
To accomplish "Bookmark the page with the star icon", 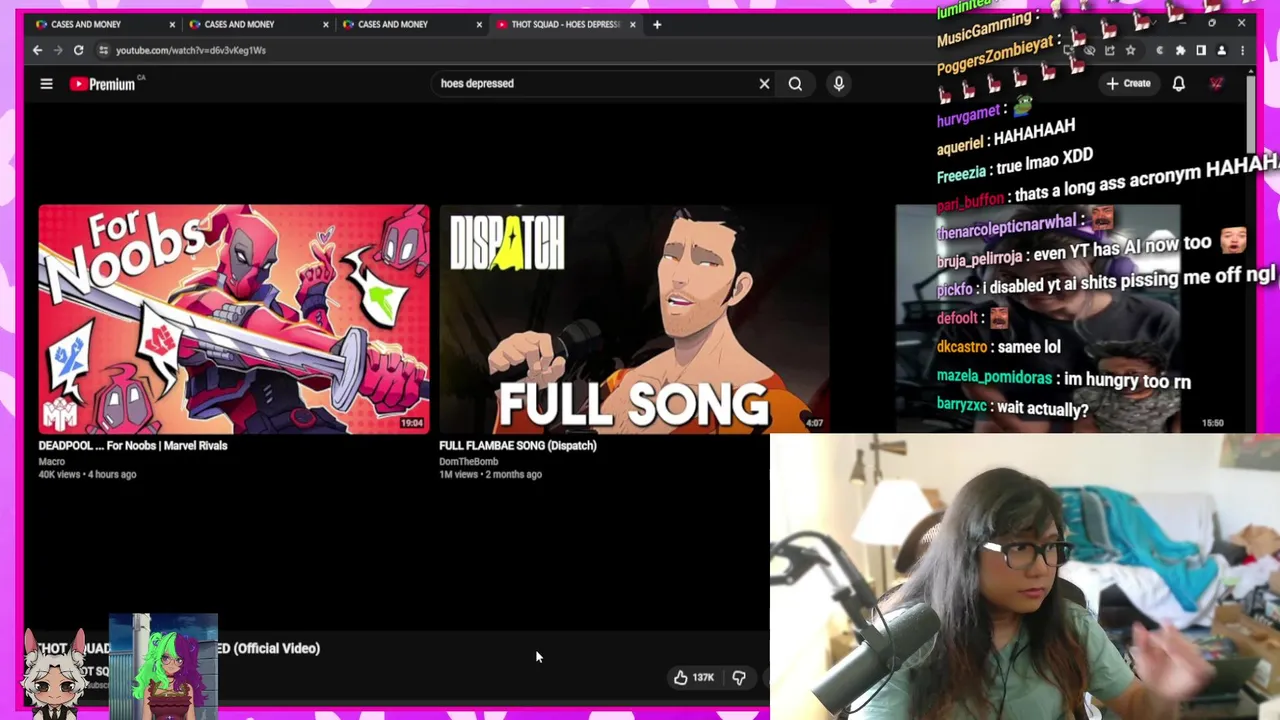I will (1130, 50).
